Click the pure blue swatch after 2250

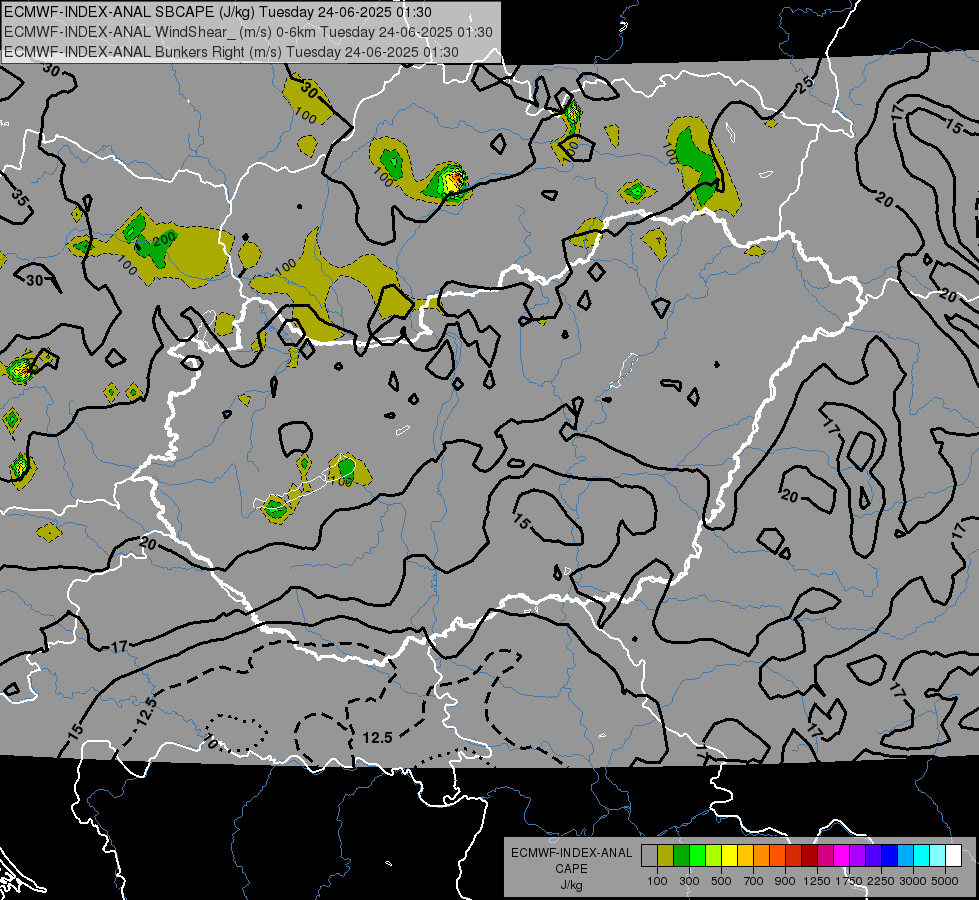pyautogui.click(x=890, y=855)
